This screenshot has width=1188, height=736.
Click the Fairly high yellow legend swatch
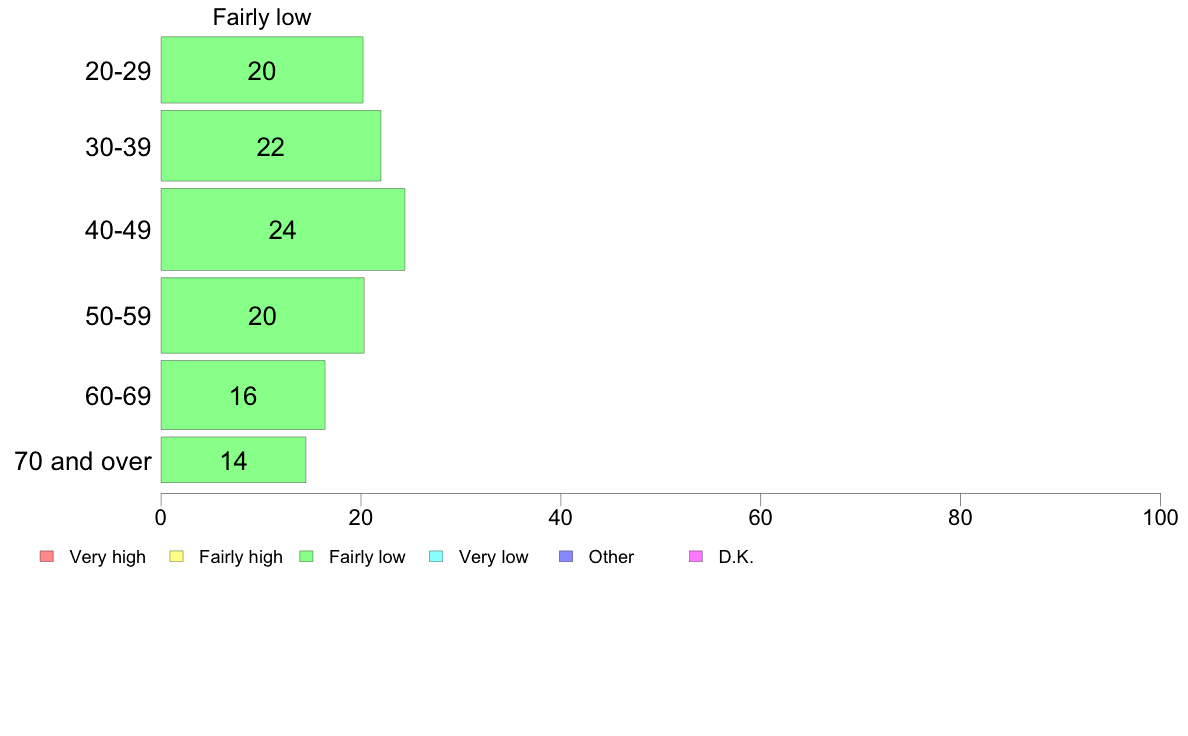click(x=177, y=556)
